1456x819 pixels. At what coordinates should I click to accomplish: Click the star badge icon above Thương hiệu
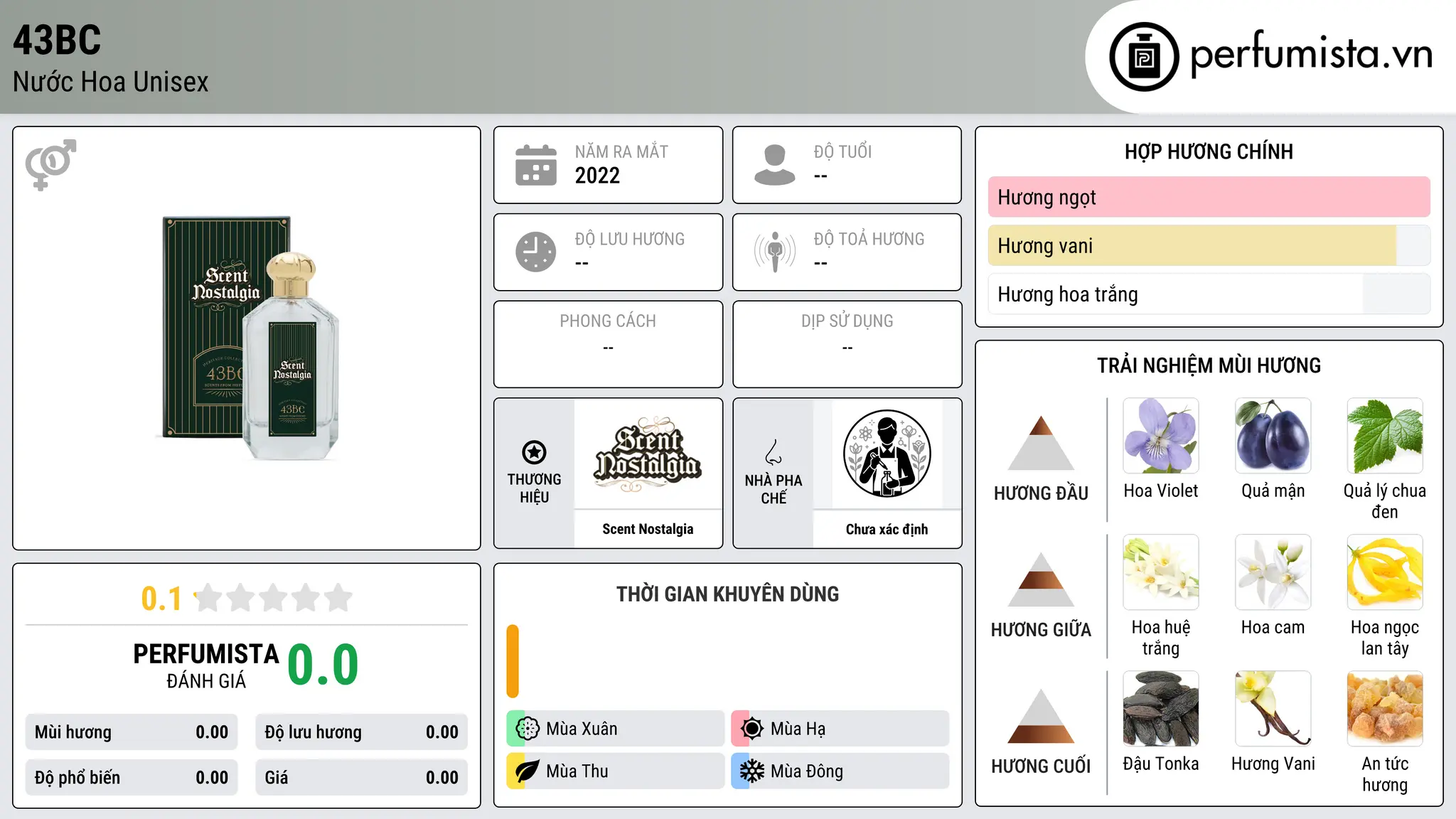click(x=534, y=452)
